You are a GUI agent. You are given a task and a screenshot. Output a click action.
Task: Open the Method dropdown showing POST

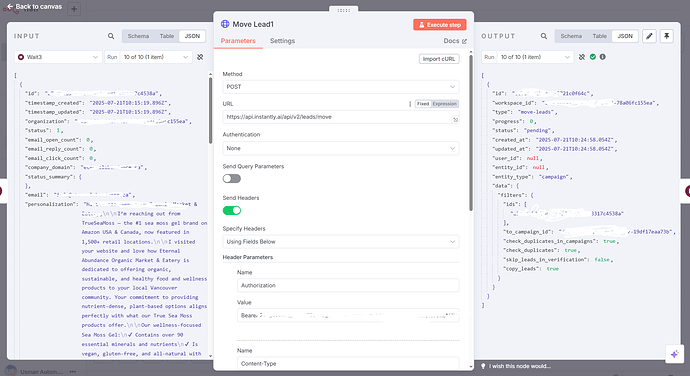(341, 87)
